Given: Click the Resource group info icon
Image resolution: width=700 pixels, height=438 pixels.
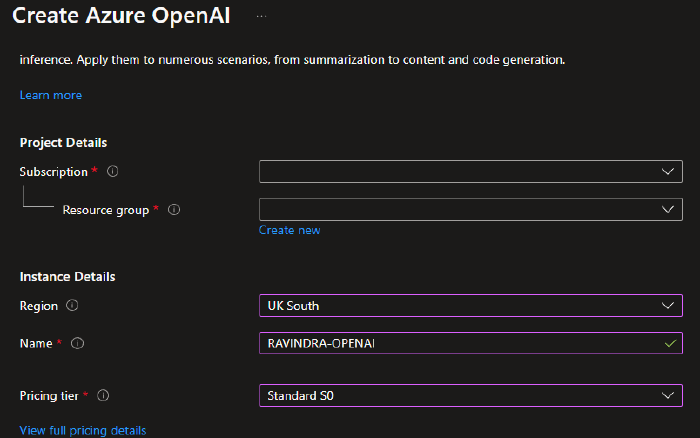Looking at the screenshot, I should click(x=174, y=210).
